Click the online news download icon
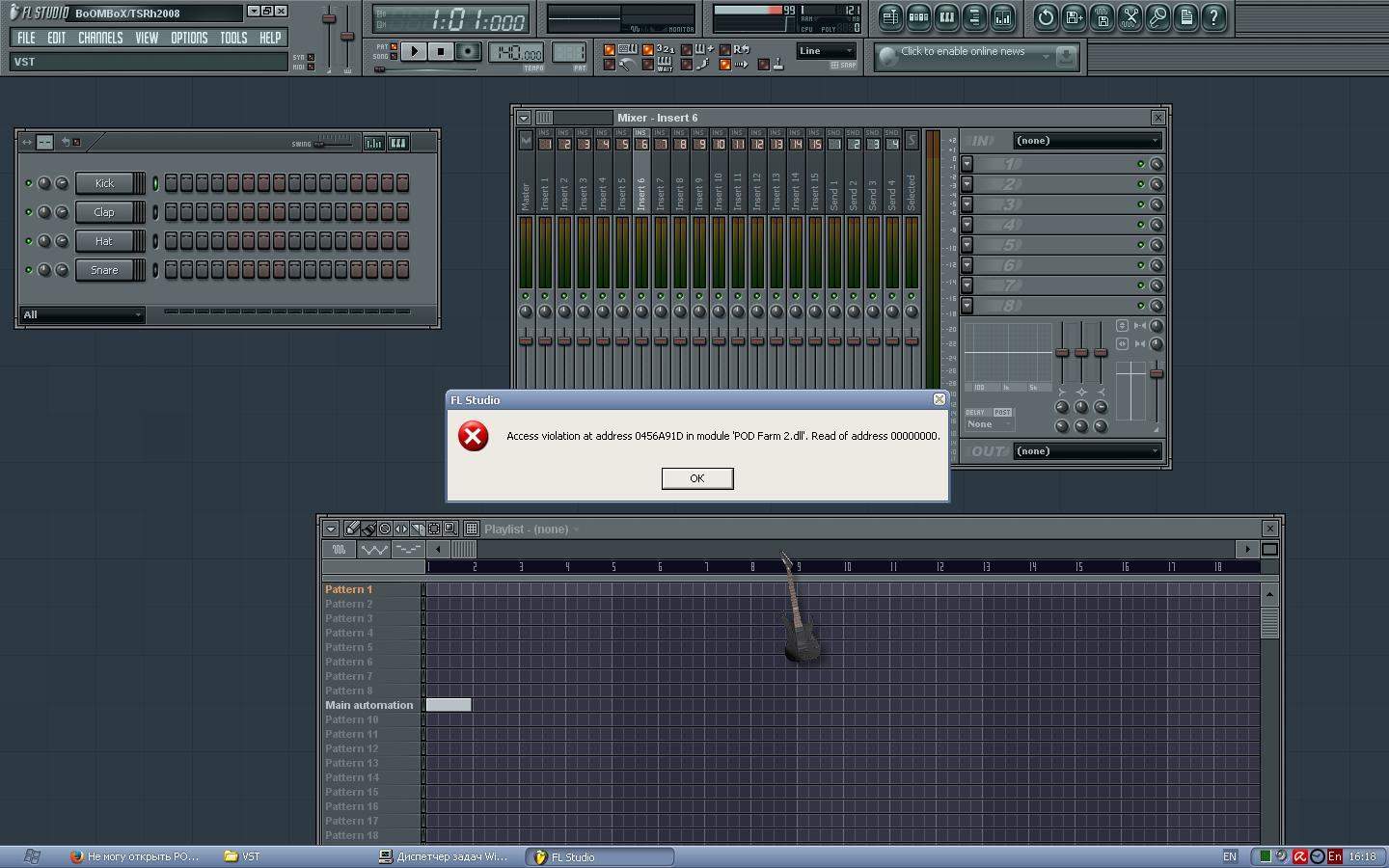 click(x=1065, y=57)
